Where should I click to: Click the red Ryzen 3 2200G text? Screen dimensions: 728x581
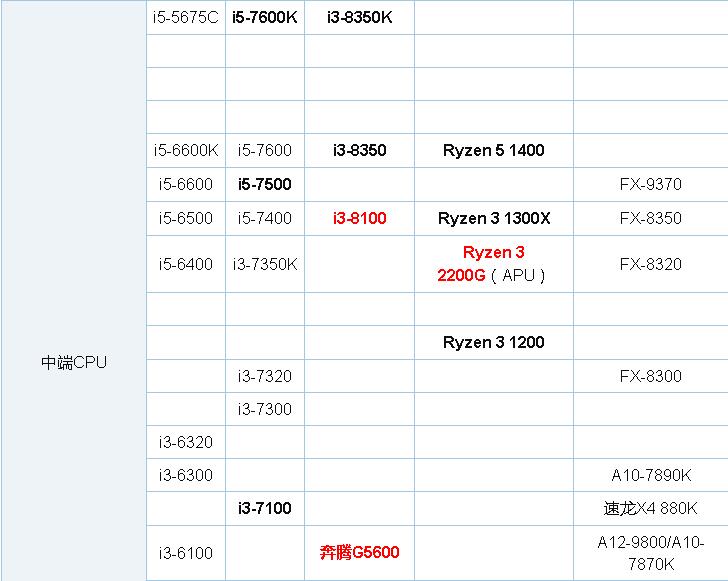click(493, 264)
